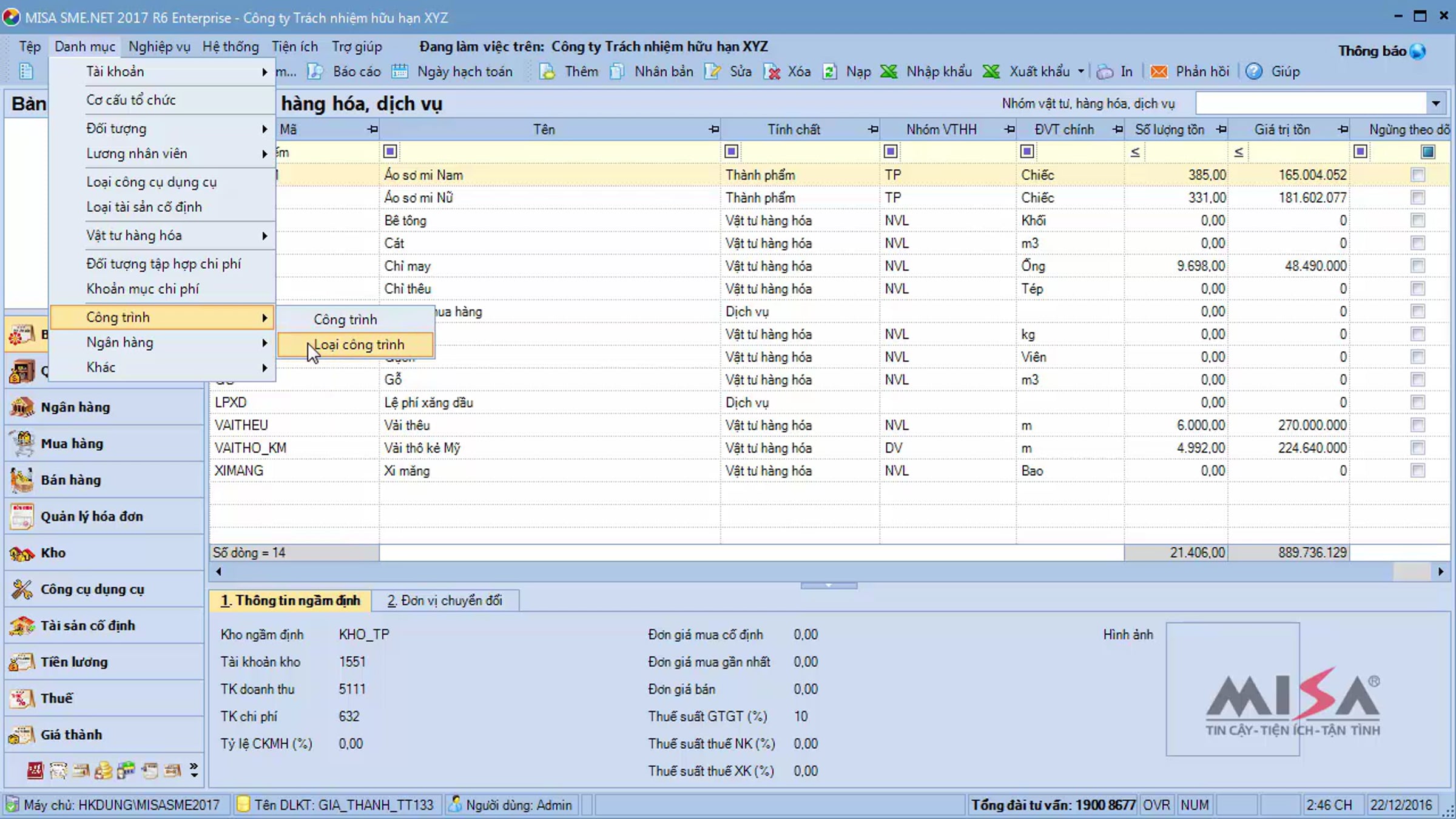Sort by the Nhóm VTHH column header
The height and width of the screenshot is (819, 1456).
941,129
